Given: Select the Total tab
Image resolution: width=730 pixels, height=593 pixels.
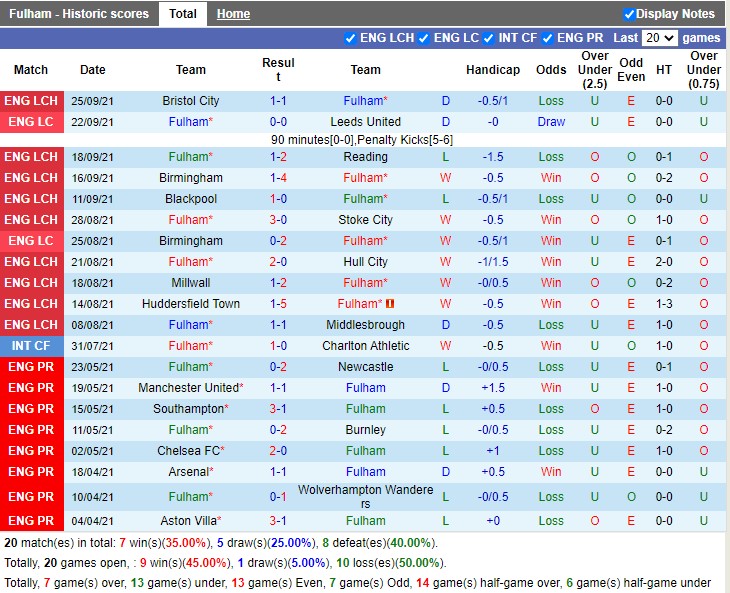Looking at the screenshot, I should click(182, 14).
